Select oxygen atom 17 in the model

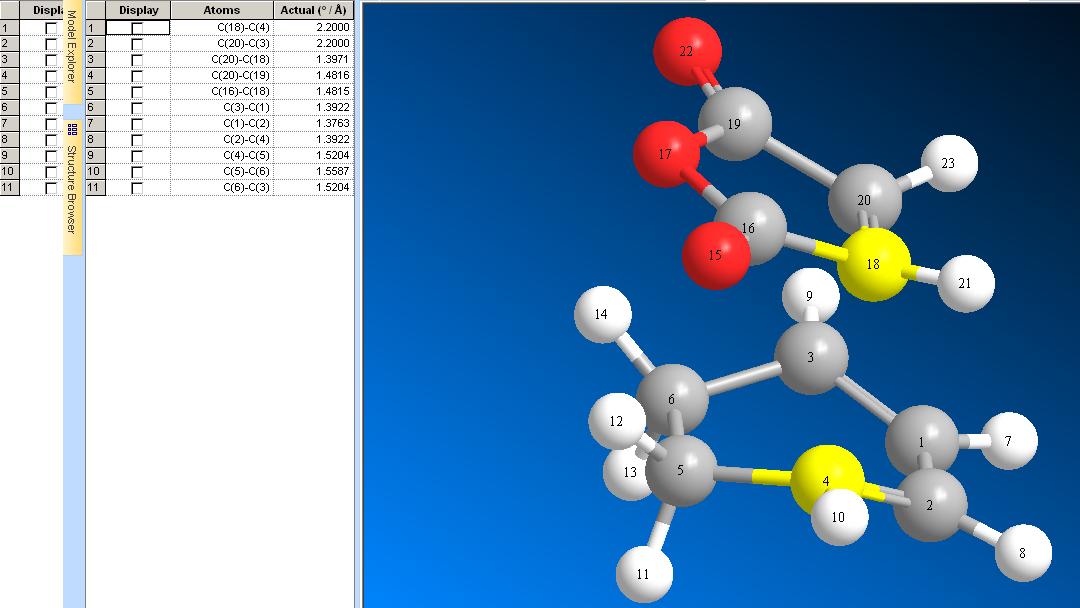[x=665, y=154]
